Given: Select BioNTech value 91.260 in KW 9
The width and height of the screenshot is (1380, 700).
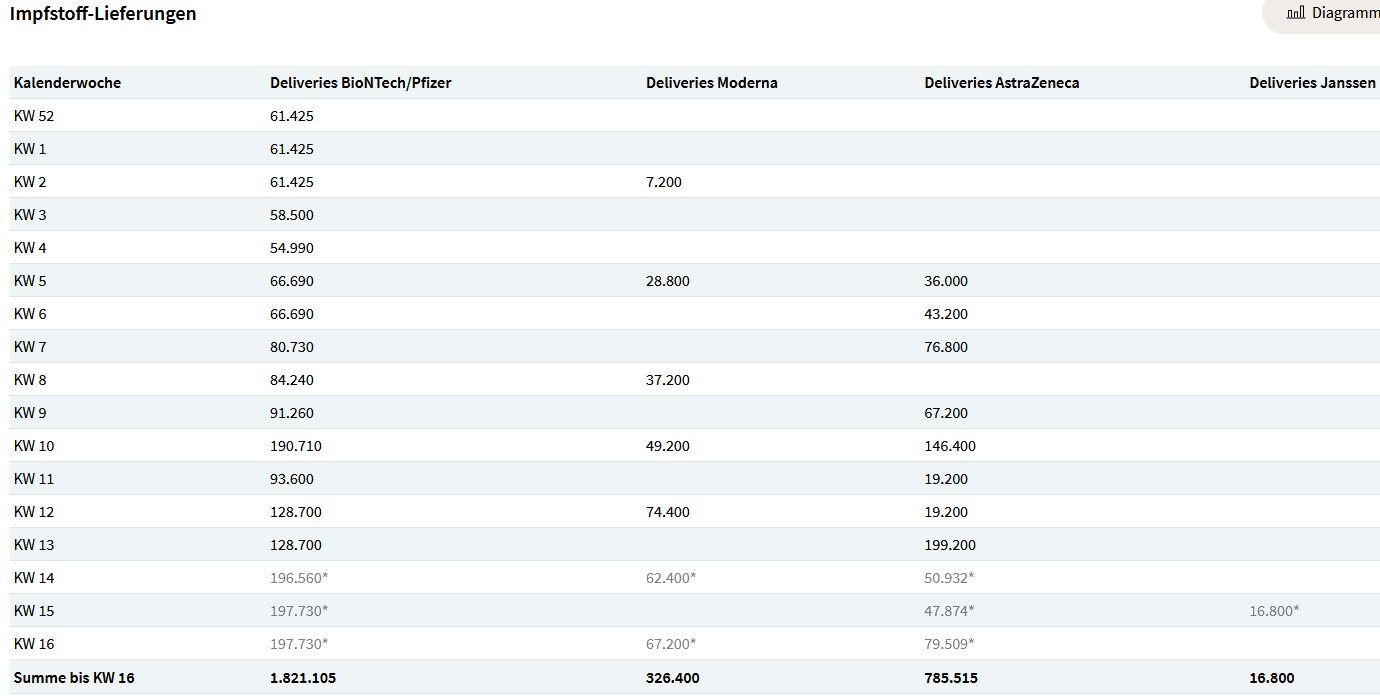Looking at the screenshot, I should click(x=292, y=413).
